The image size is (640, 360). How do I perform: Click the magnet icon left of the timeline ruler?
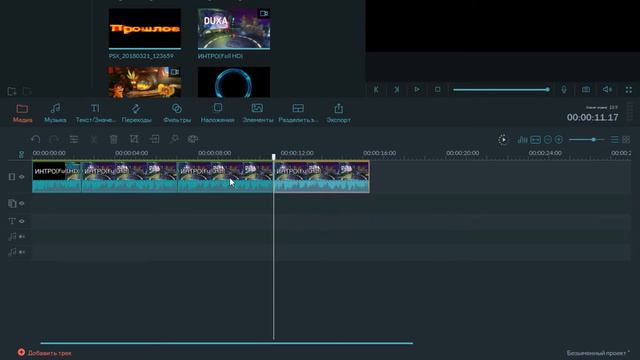tap(21, 154)
